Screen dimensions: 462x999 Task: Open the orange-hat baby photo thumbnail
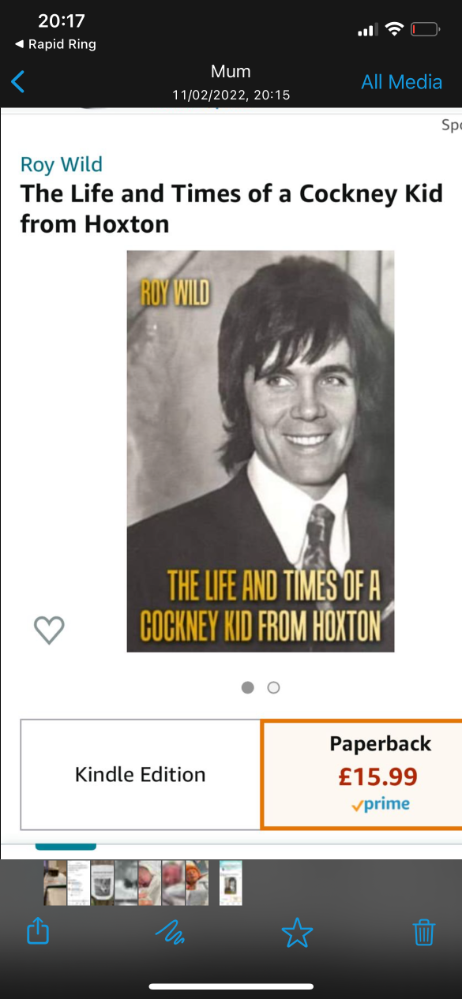197,882
